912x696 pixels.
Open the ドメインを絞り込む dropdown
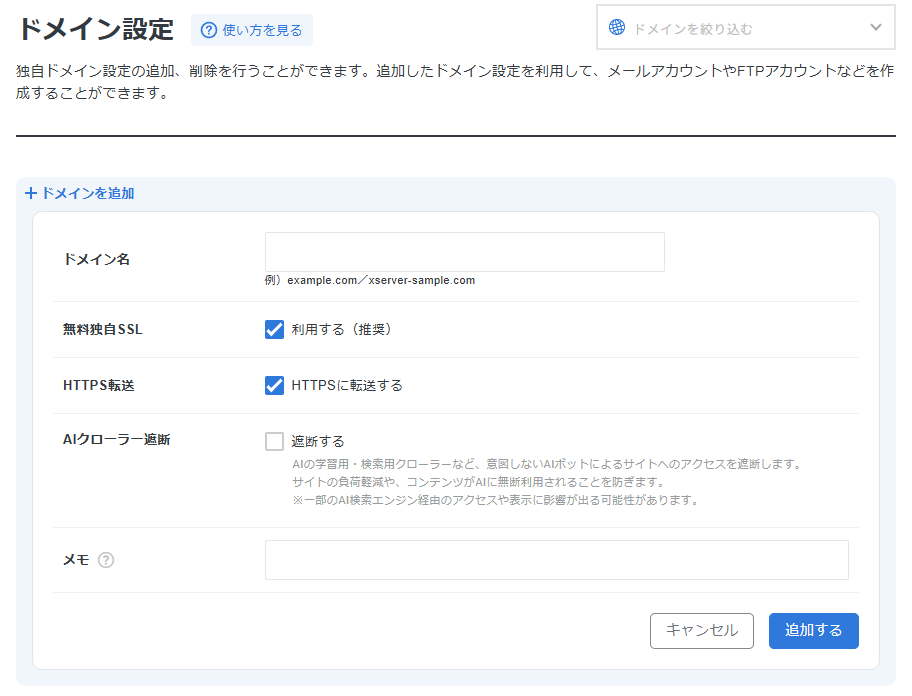(745, 28)
